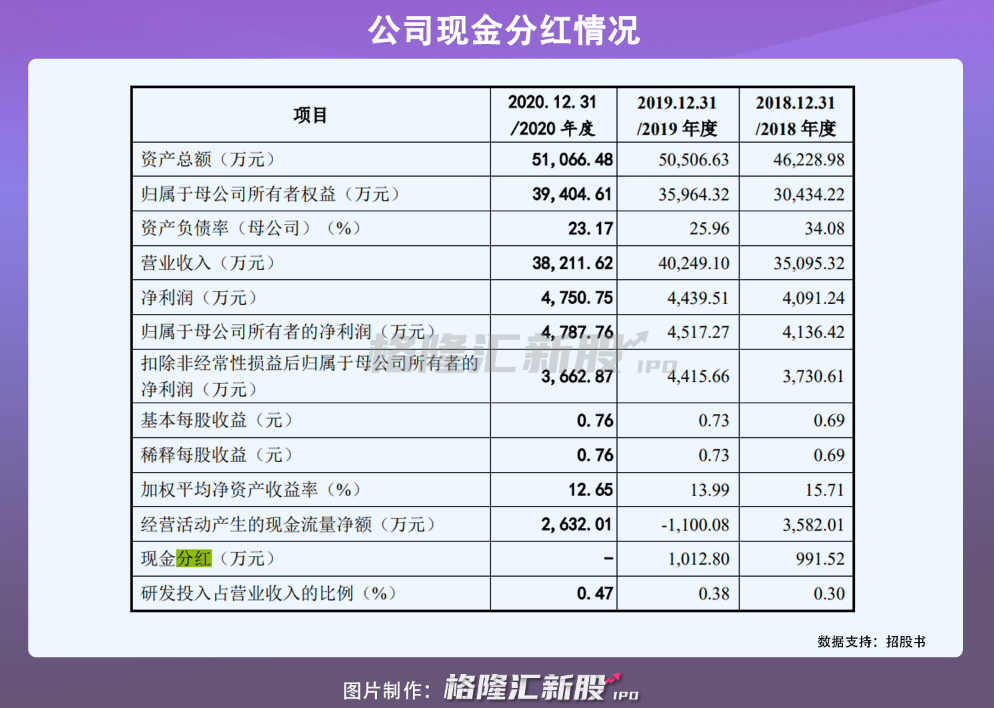Screen dimensions: 994x708
Task: Click the value -1,100.08
Action: click(695, 525)
